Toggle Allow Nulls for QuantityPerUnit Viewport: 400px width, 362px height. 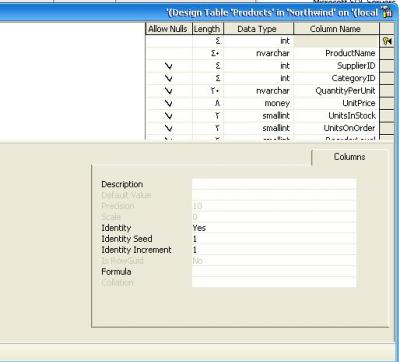169,91
